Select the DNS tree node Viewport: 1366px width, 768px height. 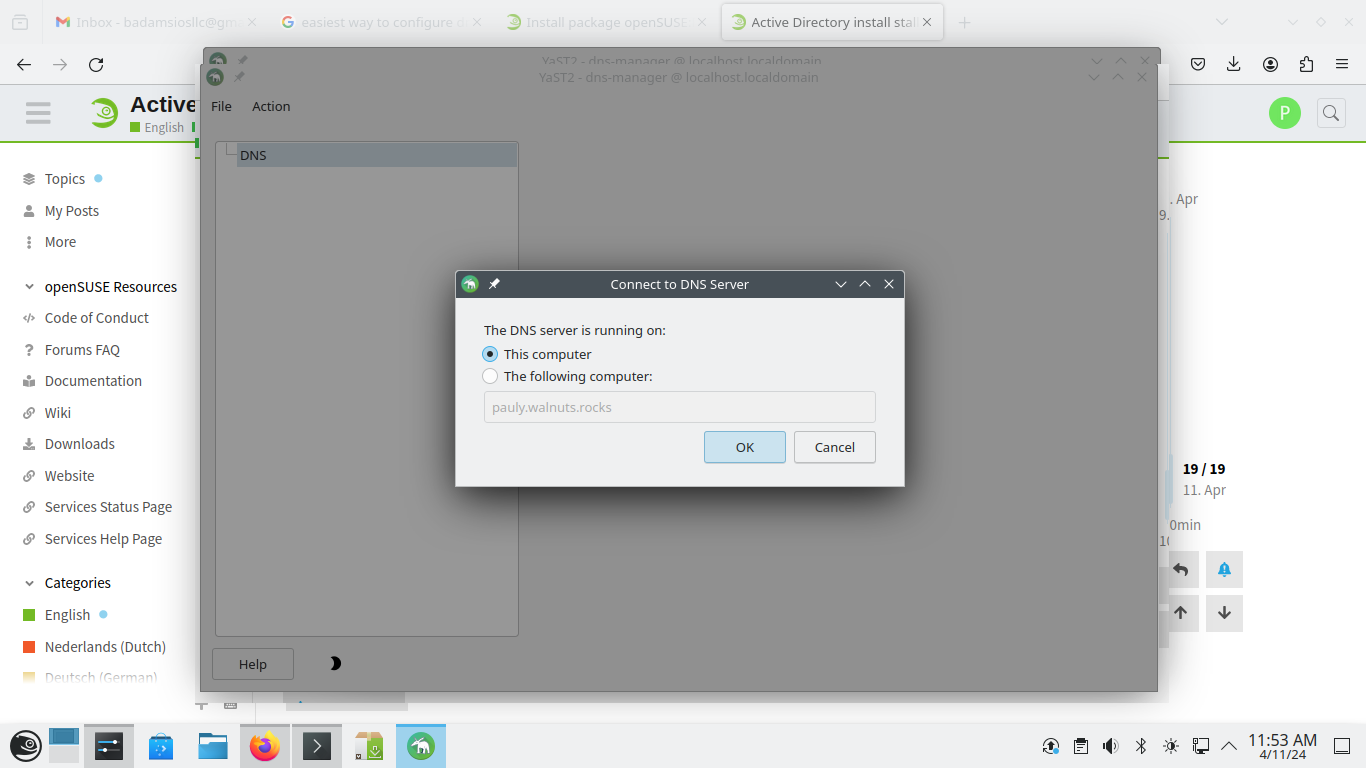(x=254, y=155)
